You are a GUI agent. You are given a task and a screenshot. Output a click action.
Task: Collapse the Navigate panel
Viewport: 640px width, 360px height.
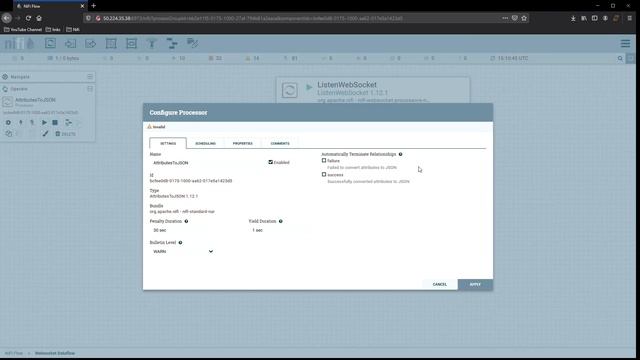coord(90,77)
